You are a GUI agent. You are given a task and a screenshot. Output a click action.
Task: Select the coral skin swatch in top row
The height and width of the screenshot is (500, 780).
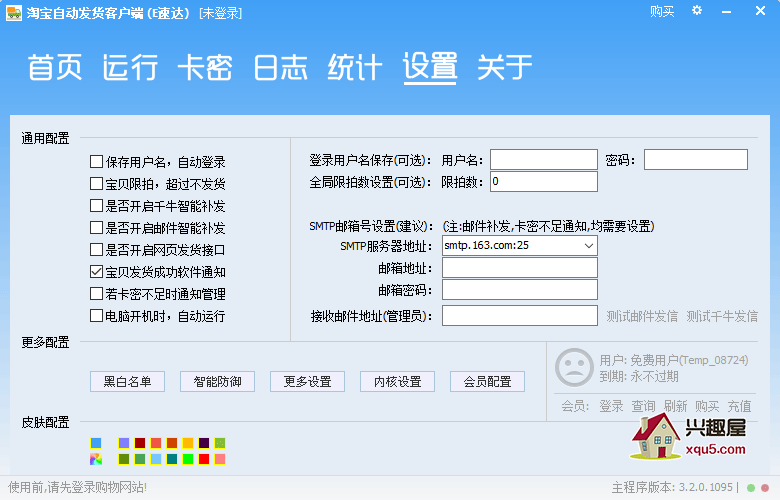point(156,443)
